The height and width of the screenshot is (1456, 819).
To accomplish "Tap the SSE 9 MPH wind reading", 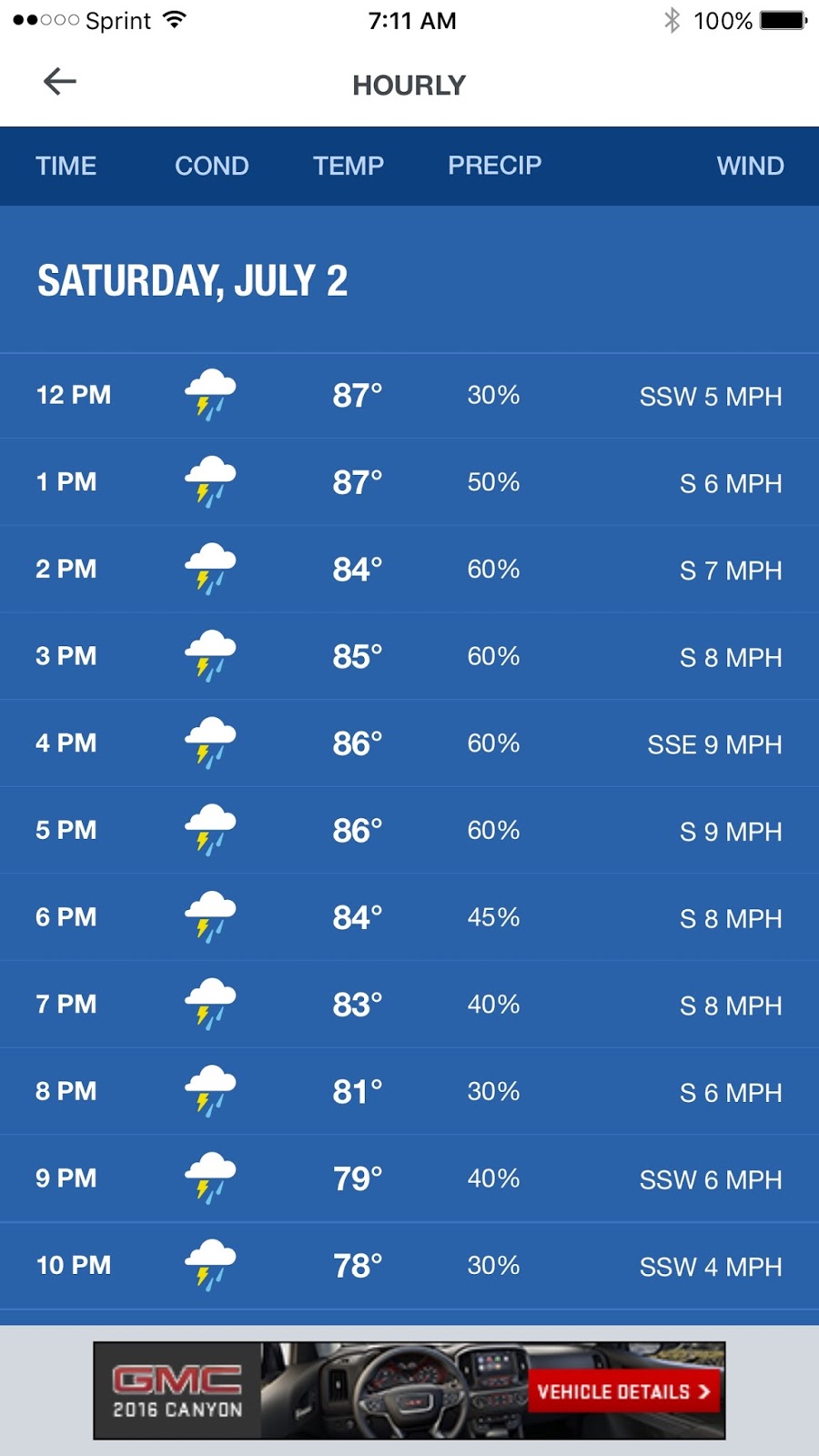I will [x=714, y=744].
